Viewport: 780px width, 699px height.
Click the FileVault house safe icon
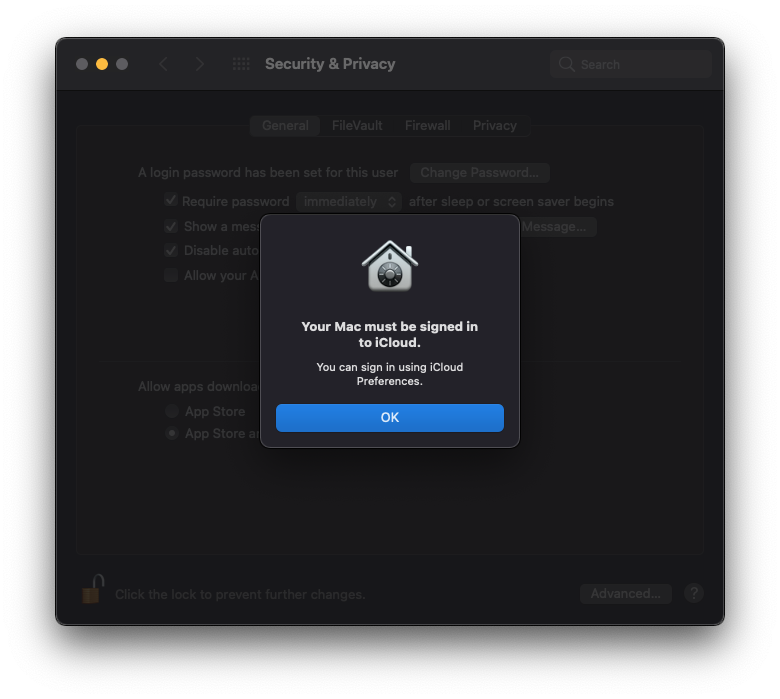pos(390,266)
